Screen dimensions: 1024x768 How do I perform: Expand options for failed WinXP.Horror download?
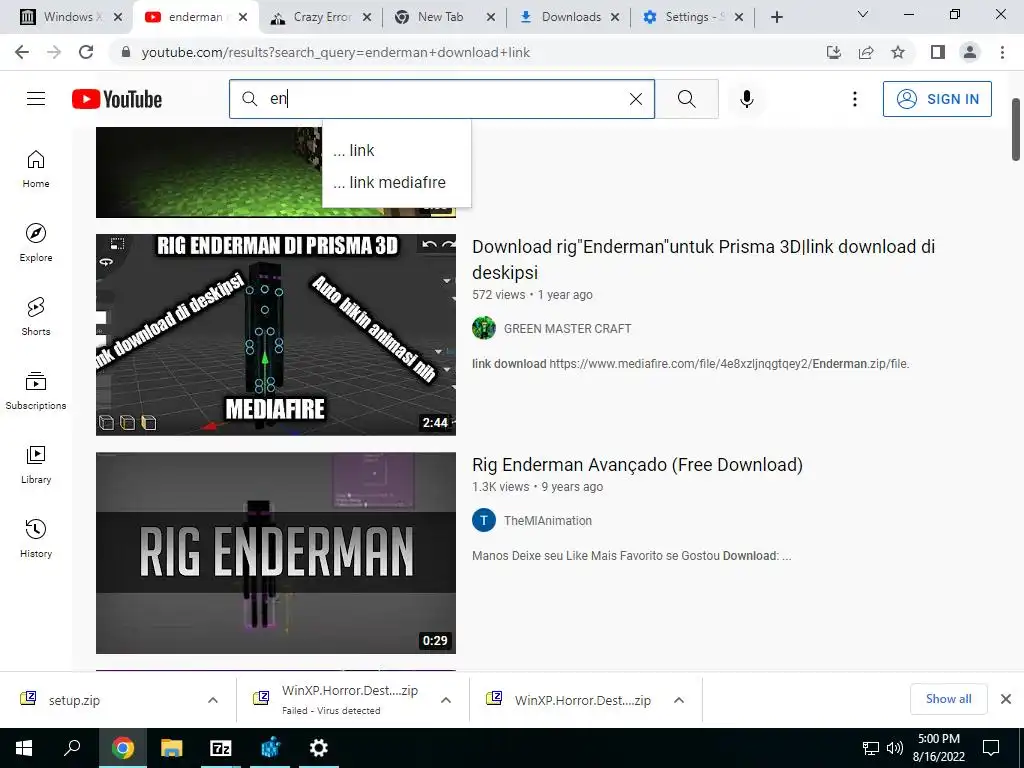(446, 700)
